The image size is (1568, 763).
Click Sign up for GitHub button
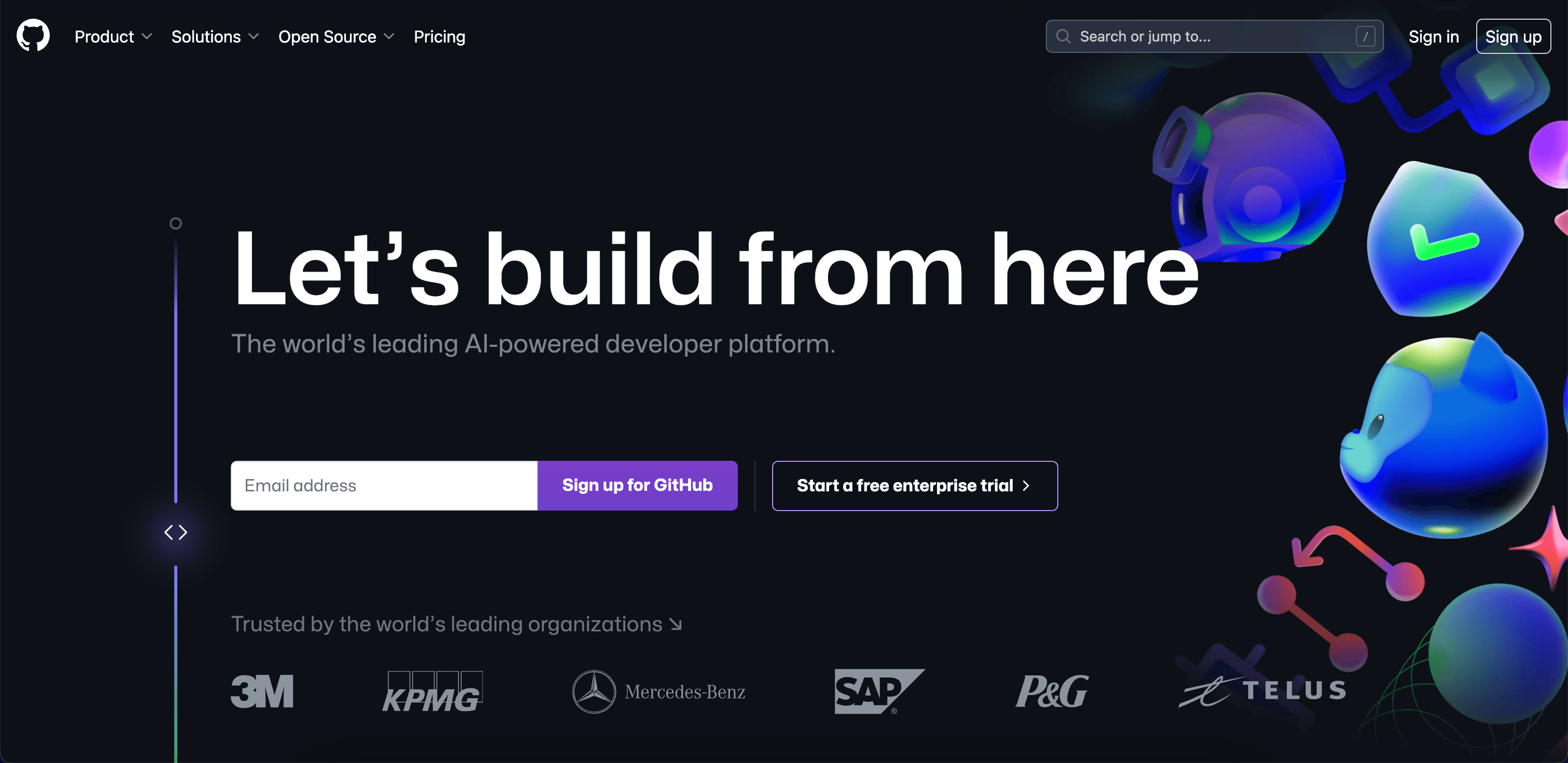pos(637,485)
